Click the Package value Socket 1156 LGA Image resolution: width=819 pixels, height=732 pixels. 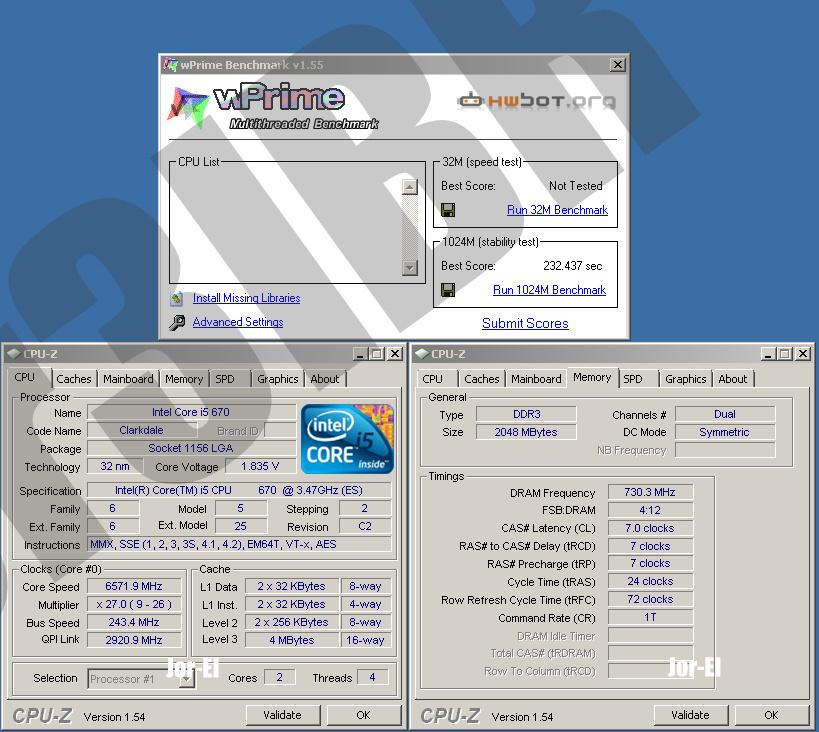click(x=191, y=448)
